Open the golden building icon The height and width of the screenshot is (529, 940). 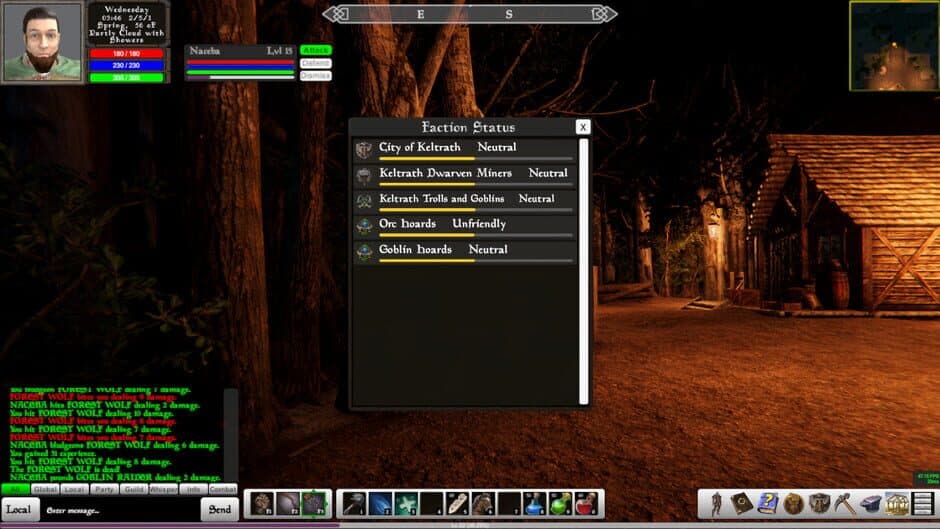point(896,504)
